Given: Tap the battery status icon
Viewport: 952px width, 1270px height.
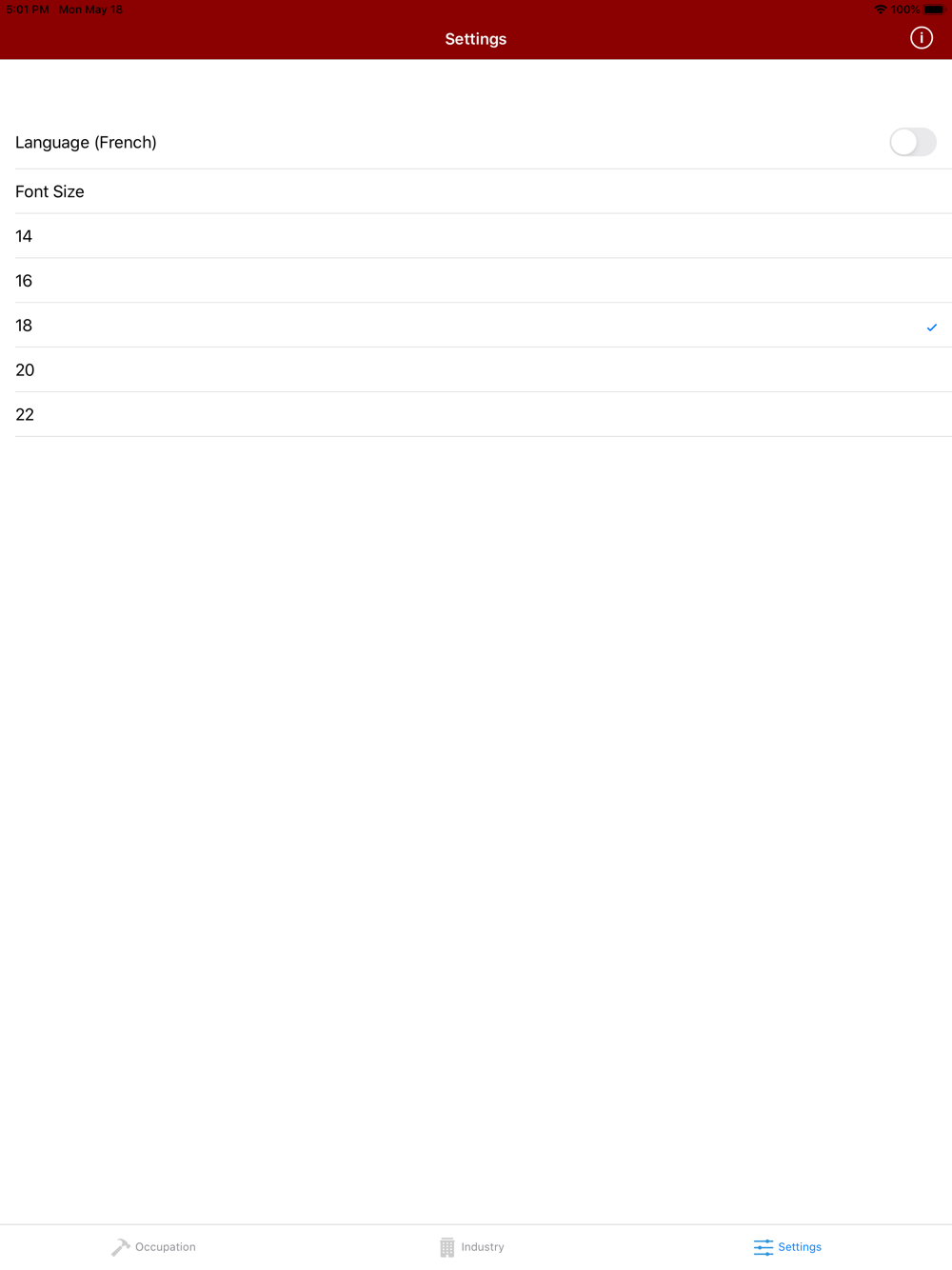Looking at the screenshot, I should (x=933, y=10).
